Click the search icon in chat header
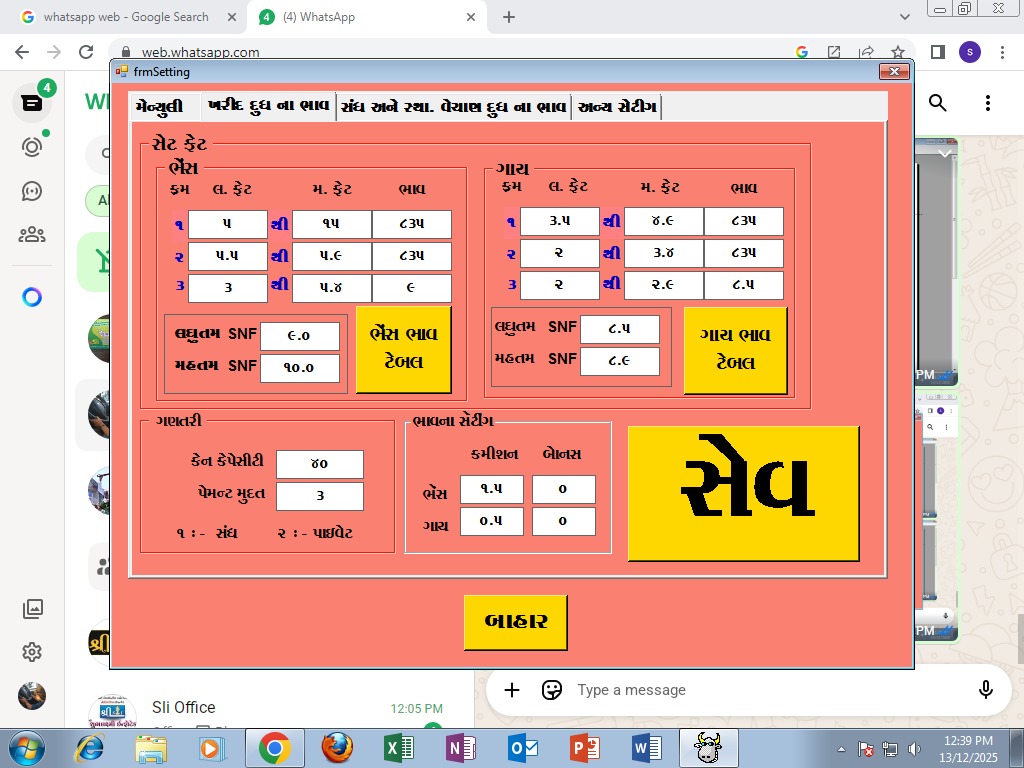1024x768 pixels. 938,103
